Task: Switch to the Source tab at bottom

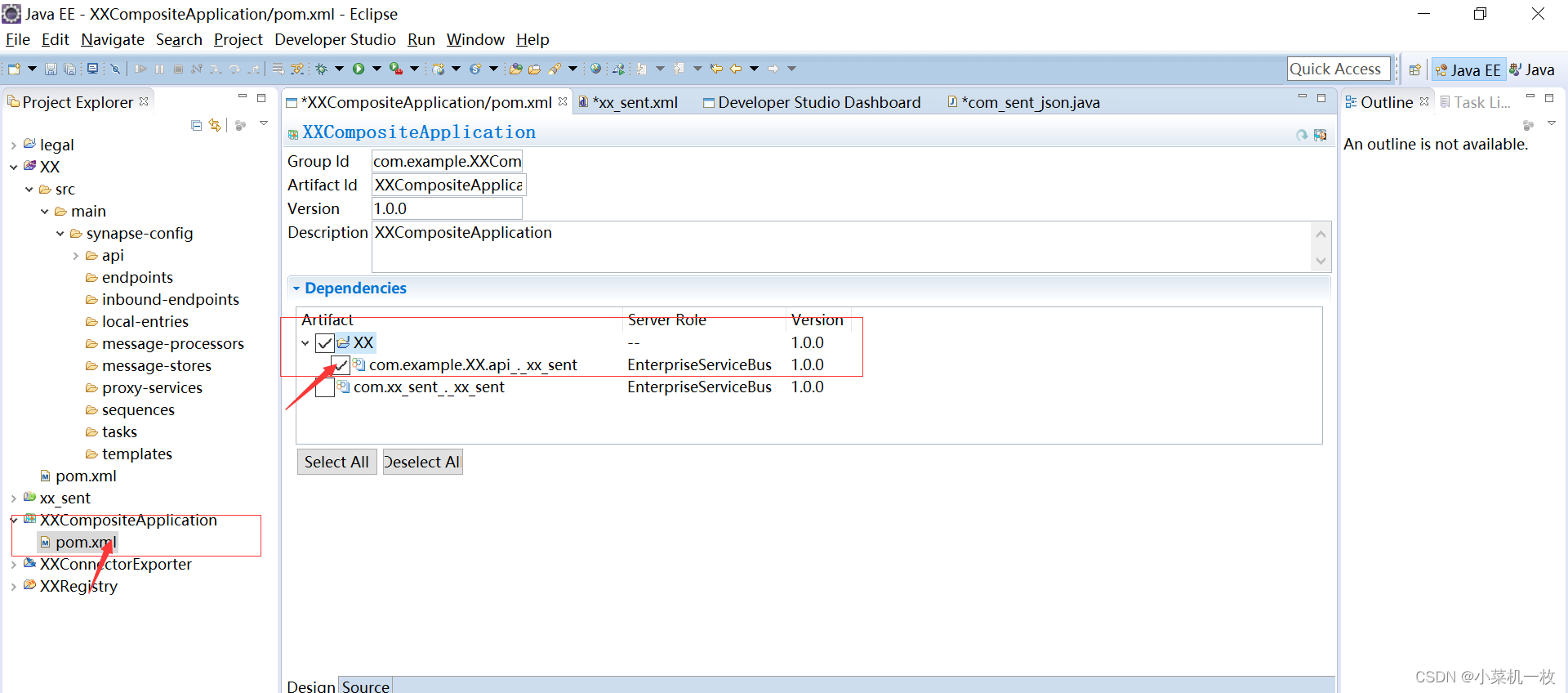Action: tap(365, 686)
